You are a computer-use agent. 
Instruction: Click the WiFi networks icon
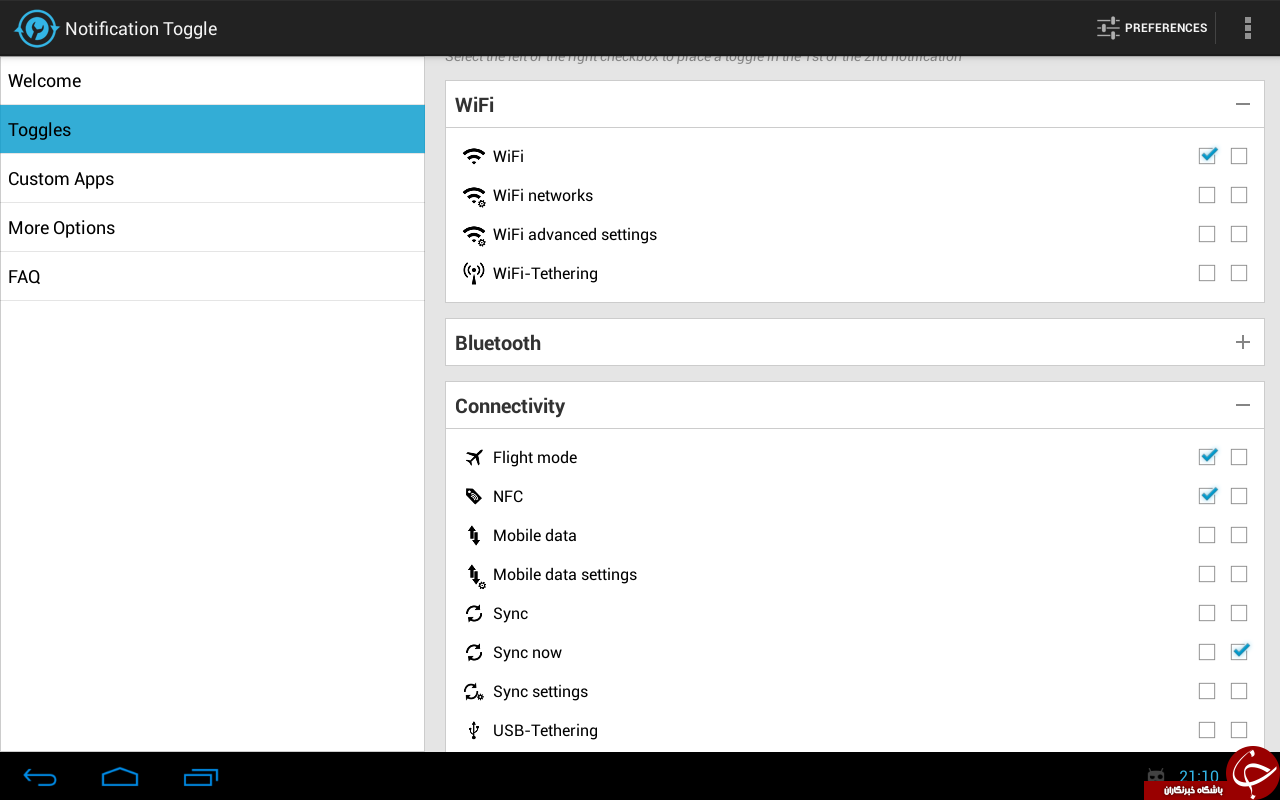(474, 196)
